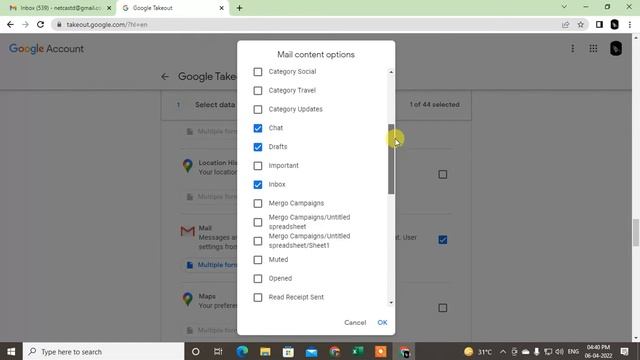Open the notification center
This screenshot has width=640, height=360.
(x=624, y=351)
